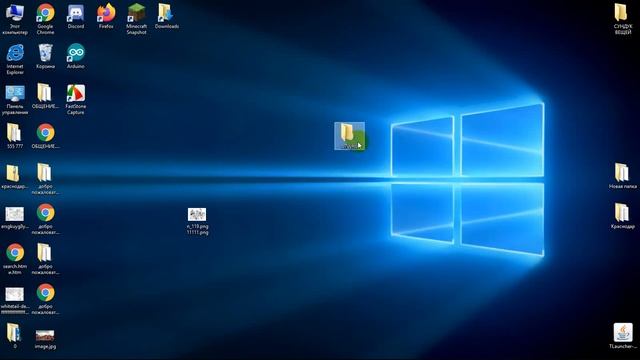Open the Корзина recycle bin
Viewport: 640px width, 360px height.
[45, 56]
